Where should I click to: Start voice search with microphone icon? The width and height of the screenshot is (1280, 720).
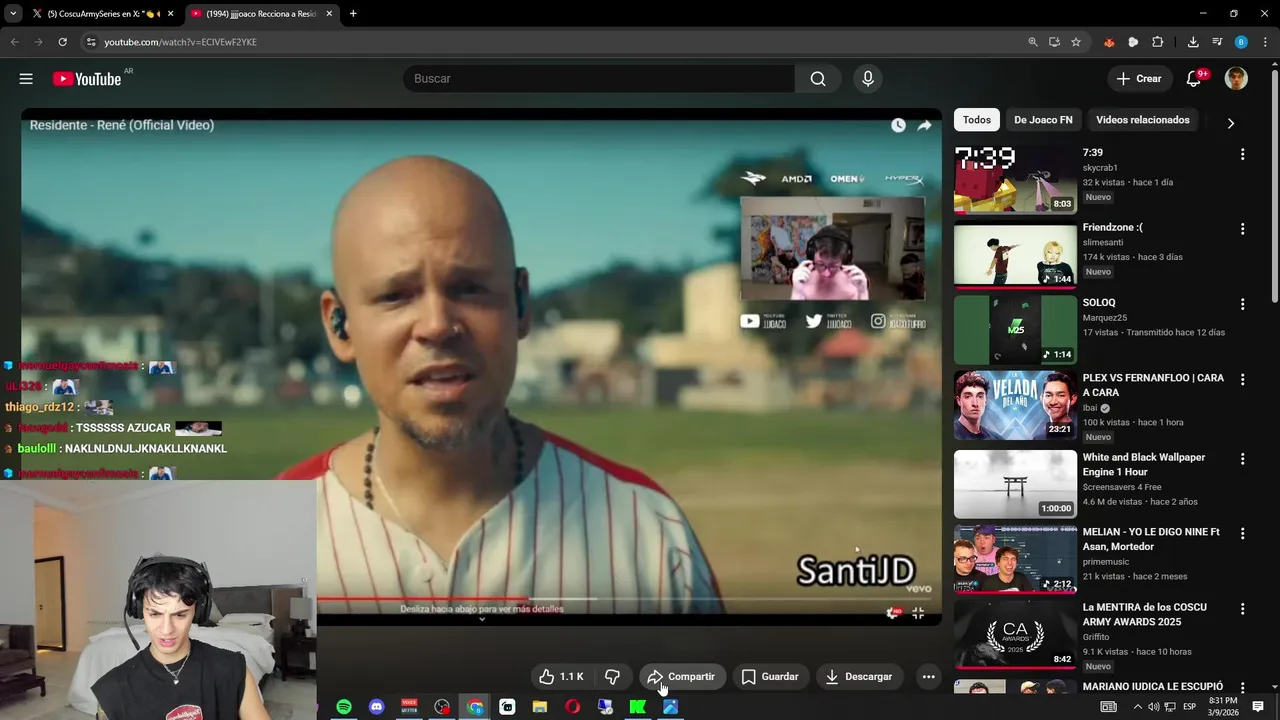coord(867,79)
